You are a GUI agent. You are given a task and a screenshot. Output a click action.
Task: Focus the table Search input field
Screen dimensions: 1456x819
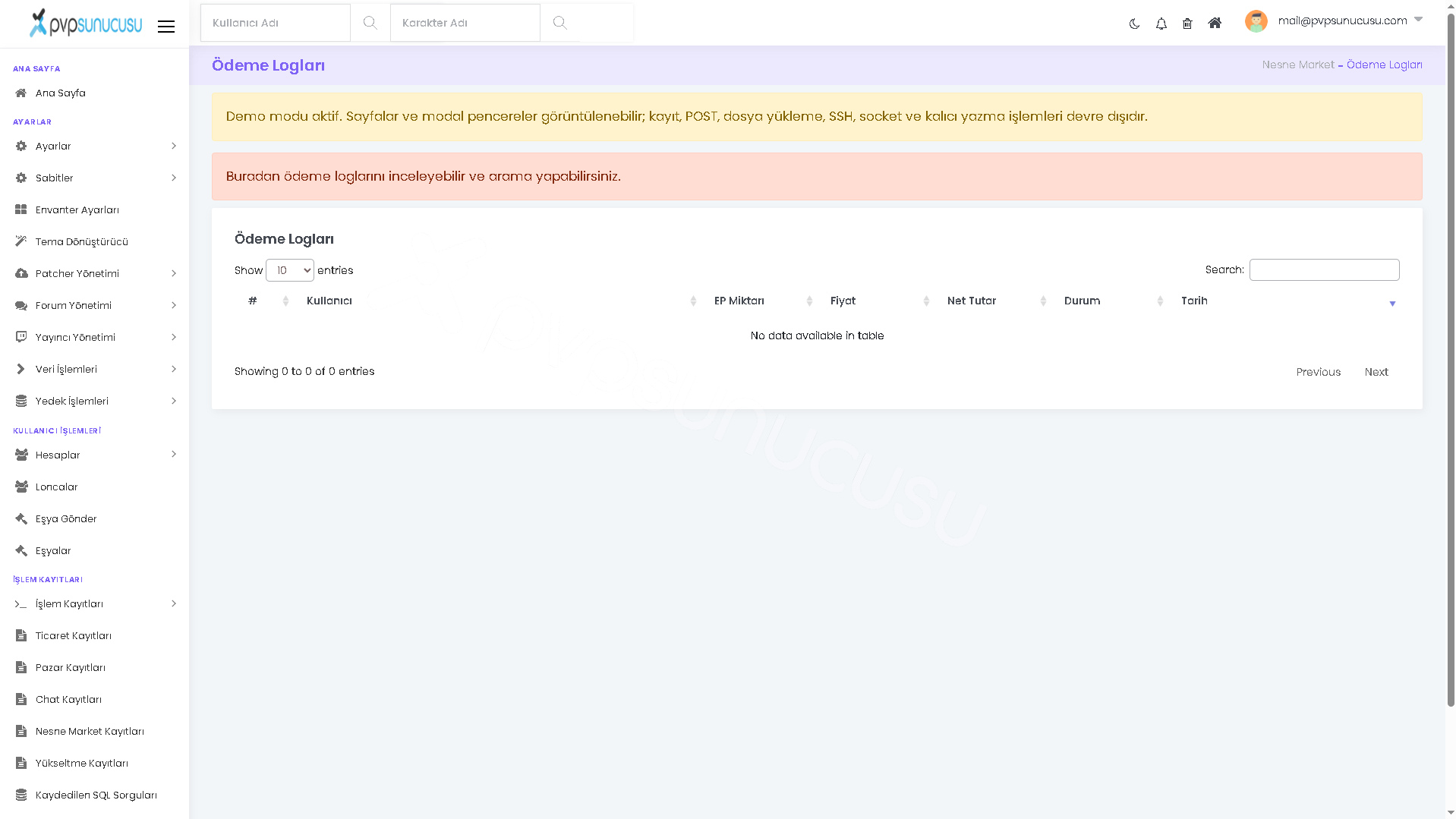[x=1324, y=269]
